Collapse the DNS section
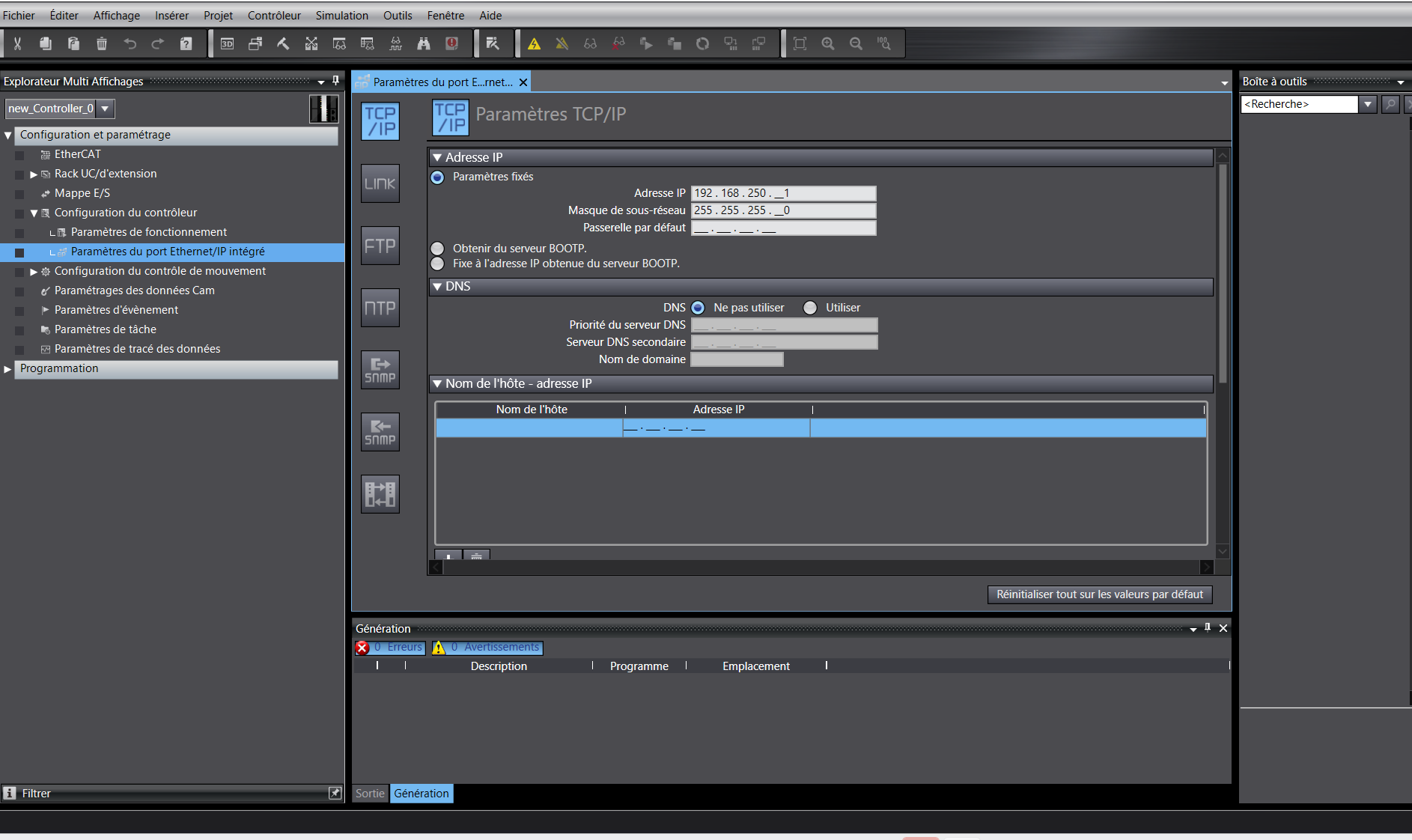The width and height of the screenshot is (1412, 840). coord(437,286)
